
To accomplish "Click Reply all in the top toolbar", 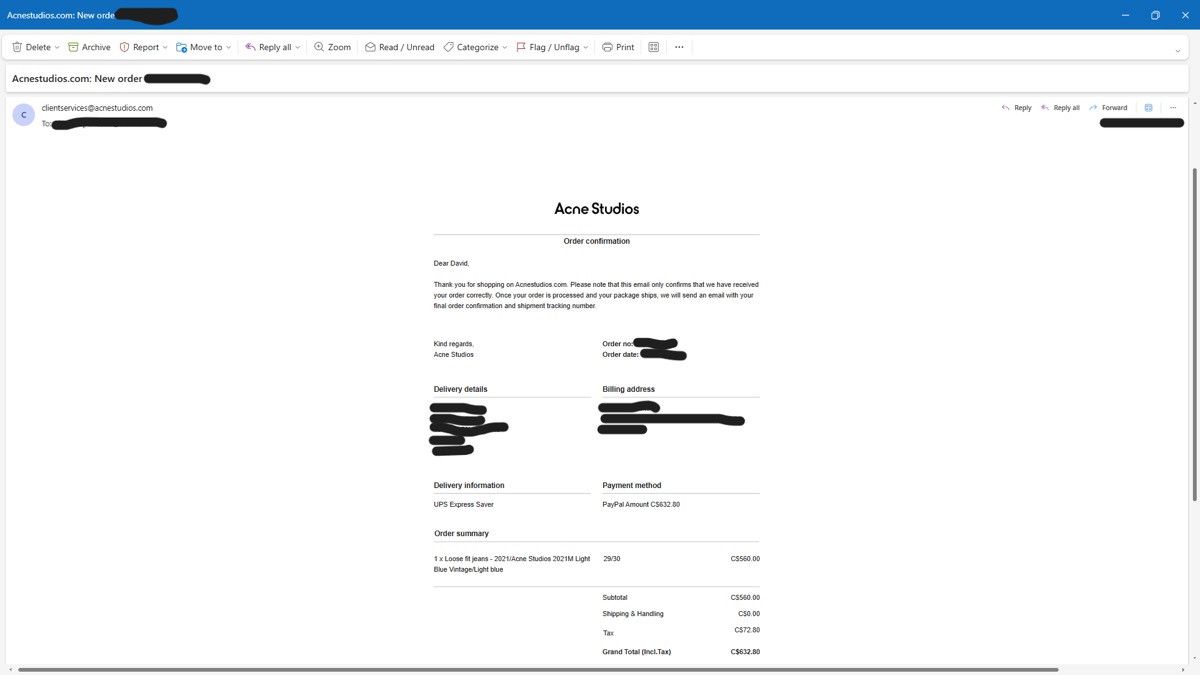I will click(268, 47).
